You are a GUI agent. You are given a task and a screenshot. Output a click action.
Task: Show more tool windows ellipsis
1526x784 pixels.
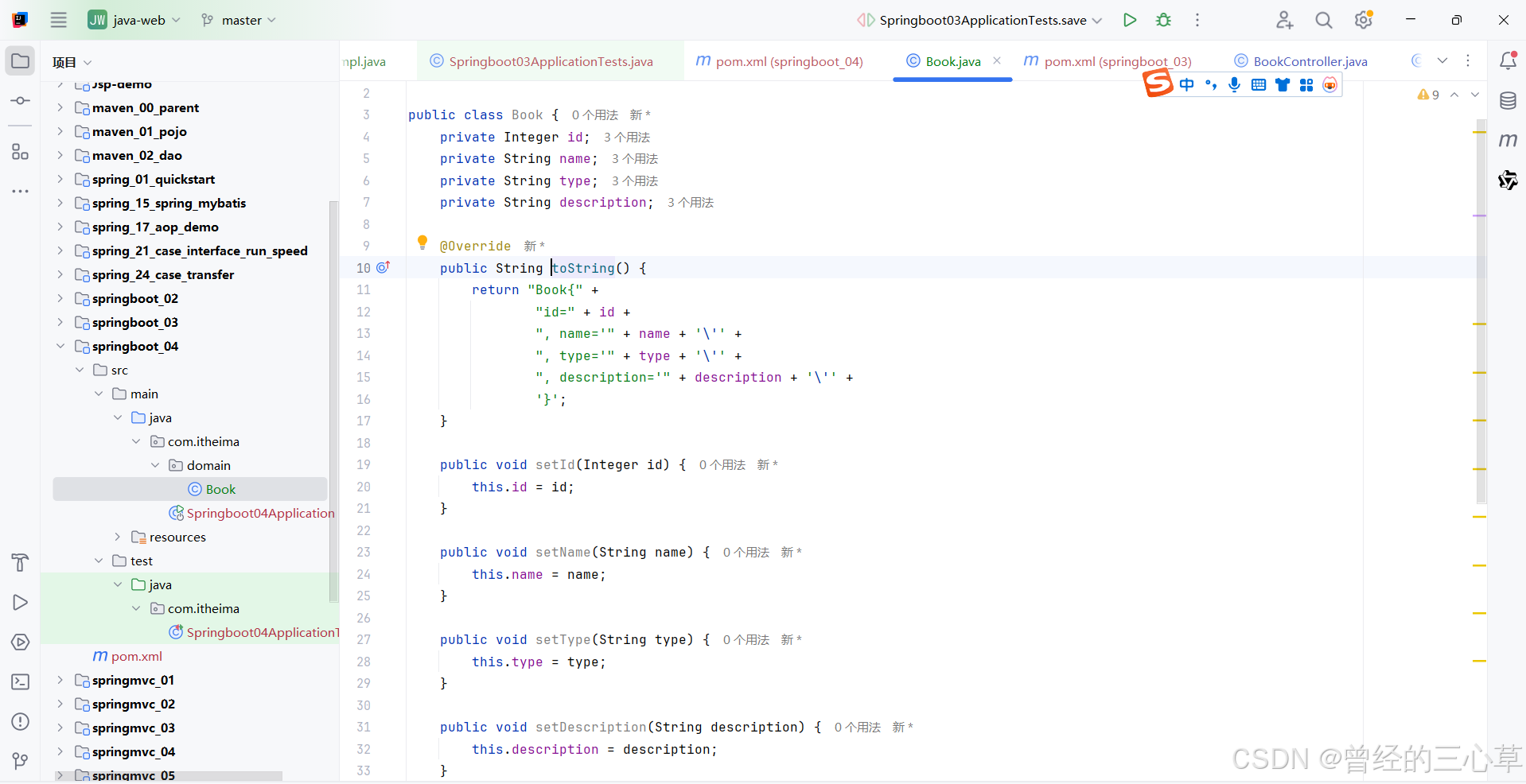[21, 191]
